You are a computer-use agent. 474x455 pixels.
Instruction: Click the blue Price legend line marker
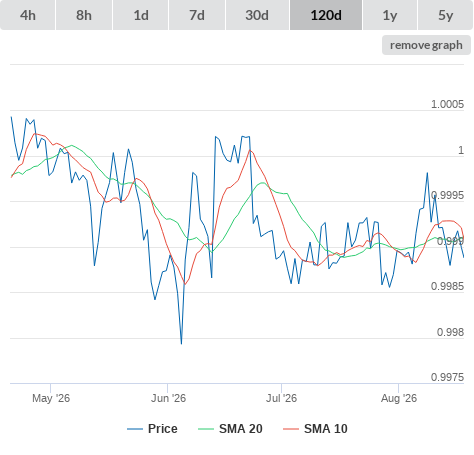(135, 429)
